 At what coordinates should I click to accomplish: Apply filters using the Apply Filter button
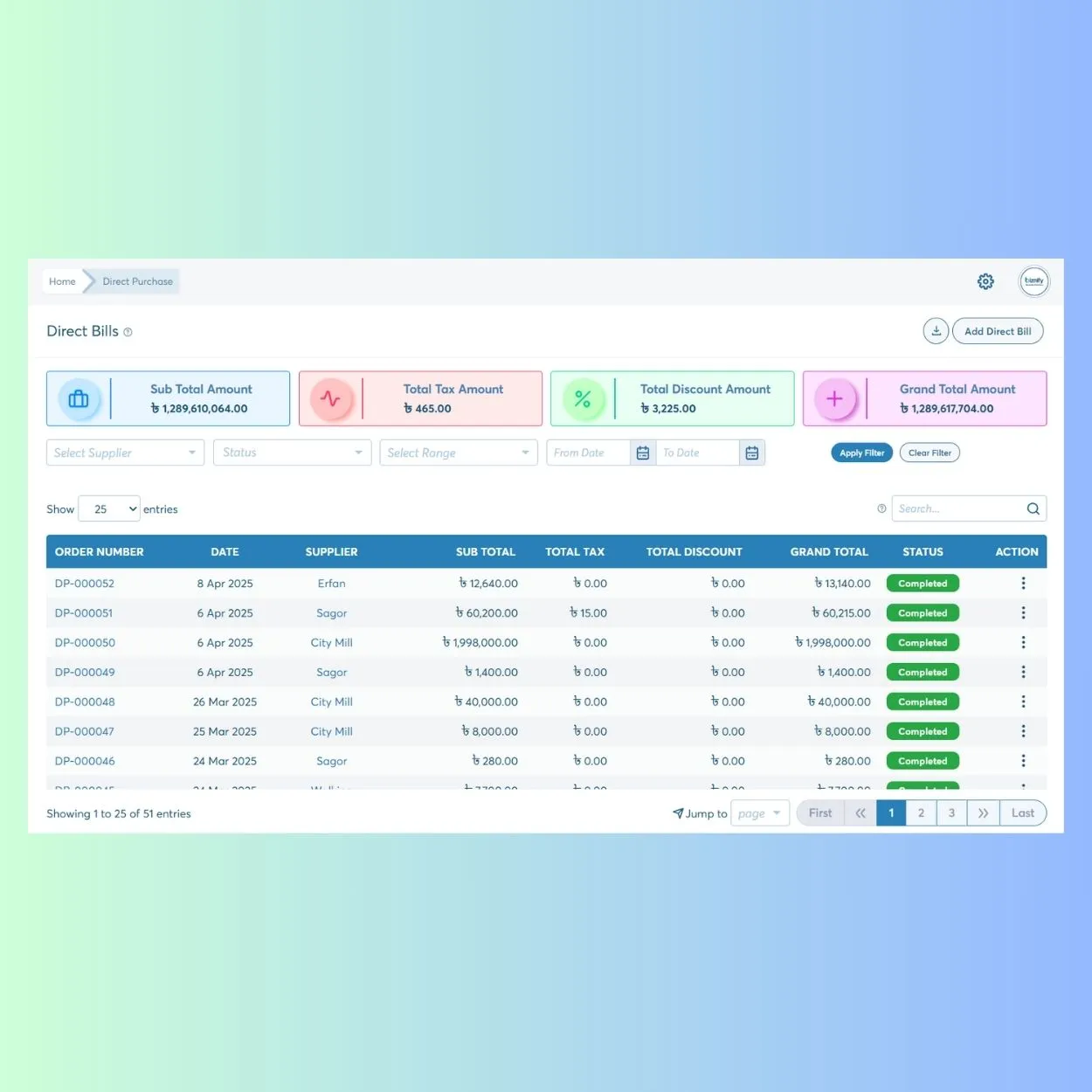tap(861, 453)
